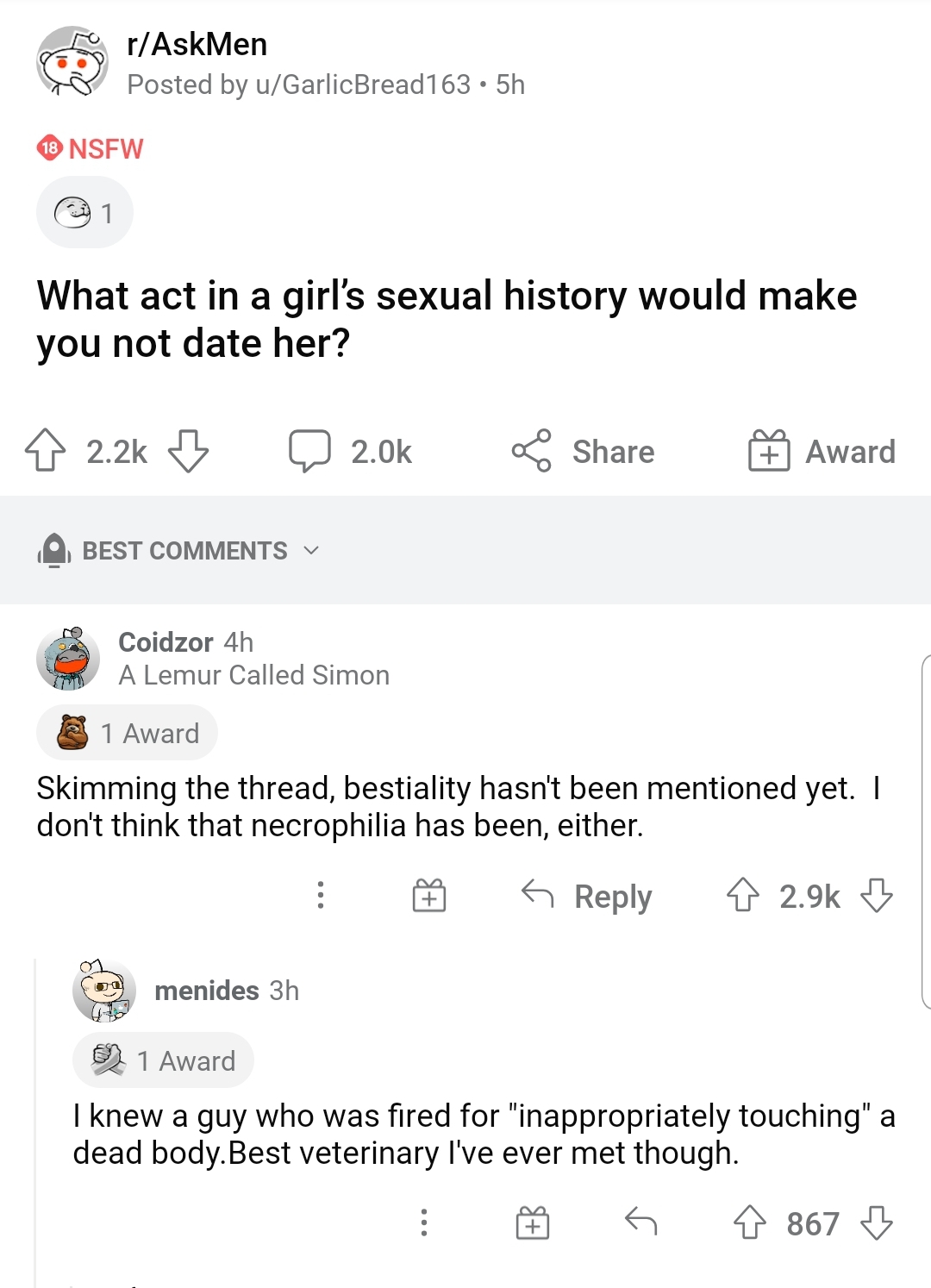Give an award on Coidzor's comment gift icon
The height and width of the screenshot is (1288, 931).
tap(430, 896)
